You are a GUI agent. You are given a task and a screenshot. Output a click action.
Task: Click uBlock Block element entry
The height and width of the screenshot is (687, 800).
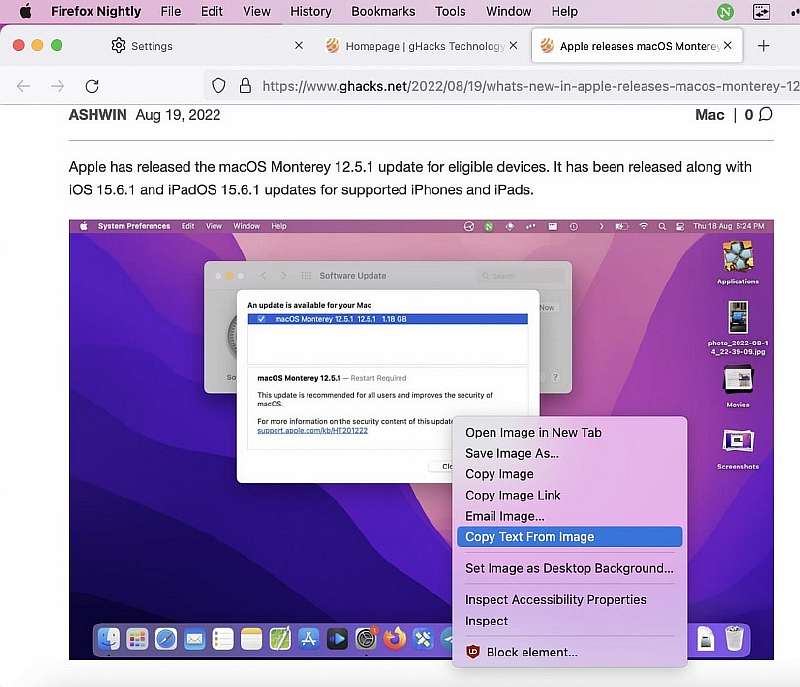point(531,652)
